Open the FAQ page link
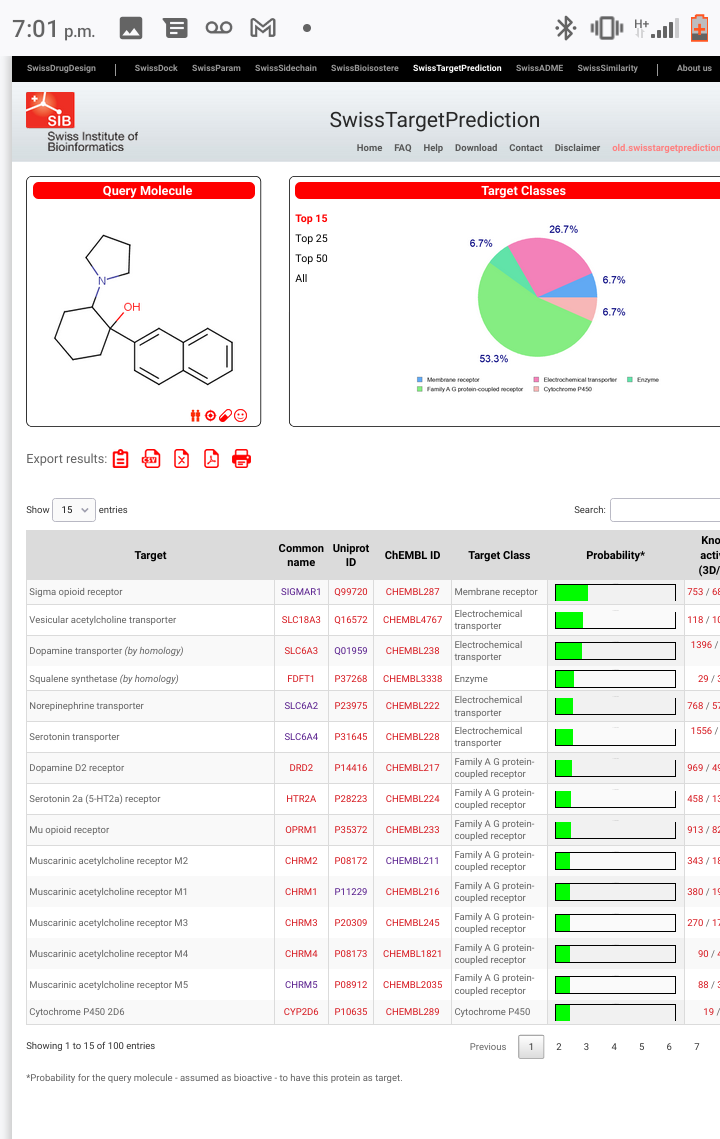The image size is (720, 1139). [403, 147]
